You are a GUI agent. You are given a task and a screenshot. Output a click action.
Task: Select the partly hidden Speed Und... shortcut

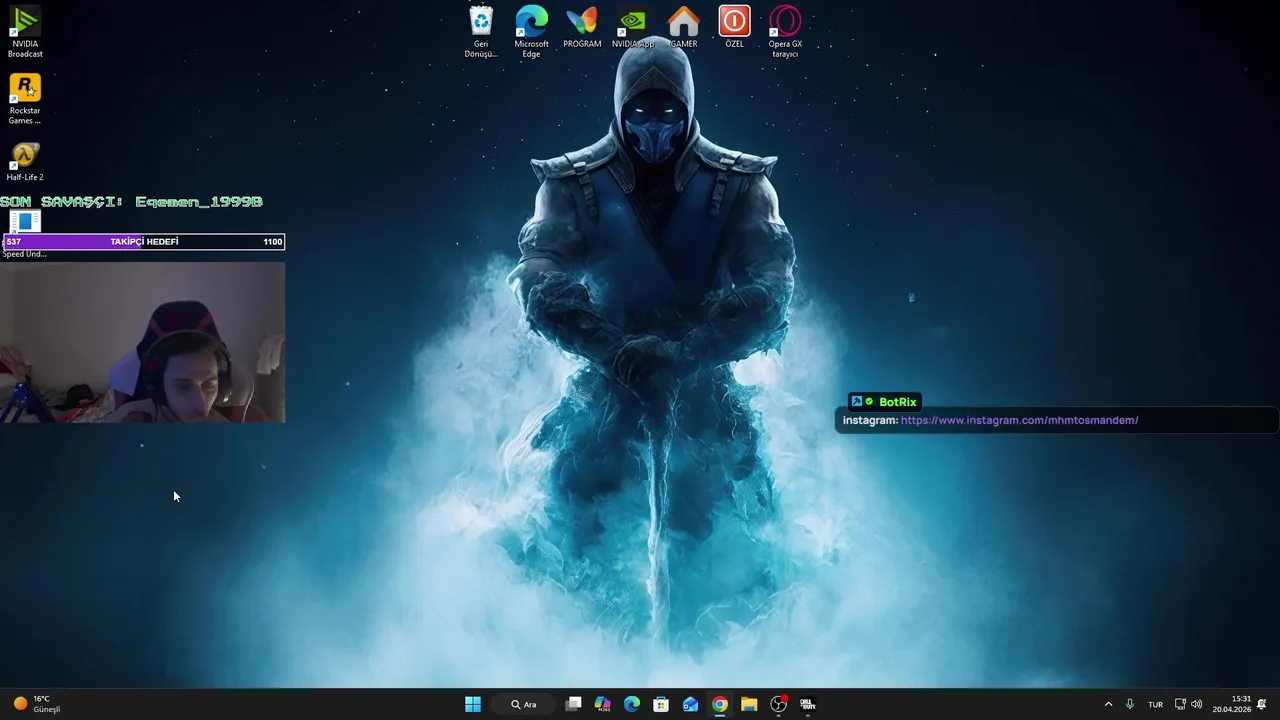[24, 232]
